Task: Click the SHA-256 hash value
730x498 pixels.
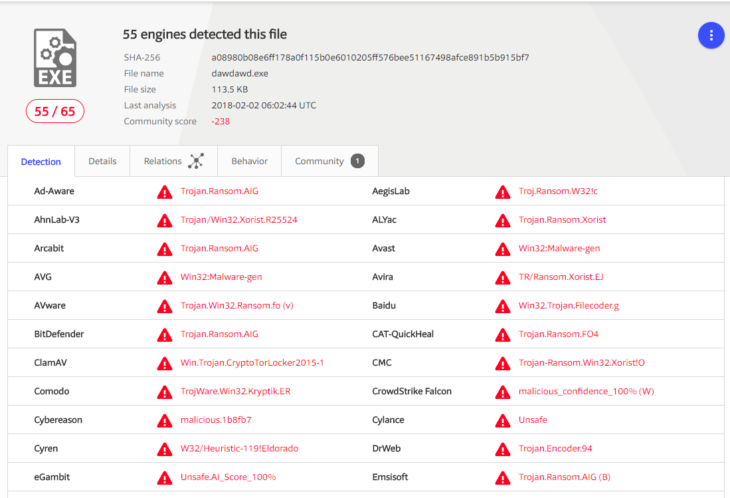Action: pos(370,57)
